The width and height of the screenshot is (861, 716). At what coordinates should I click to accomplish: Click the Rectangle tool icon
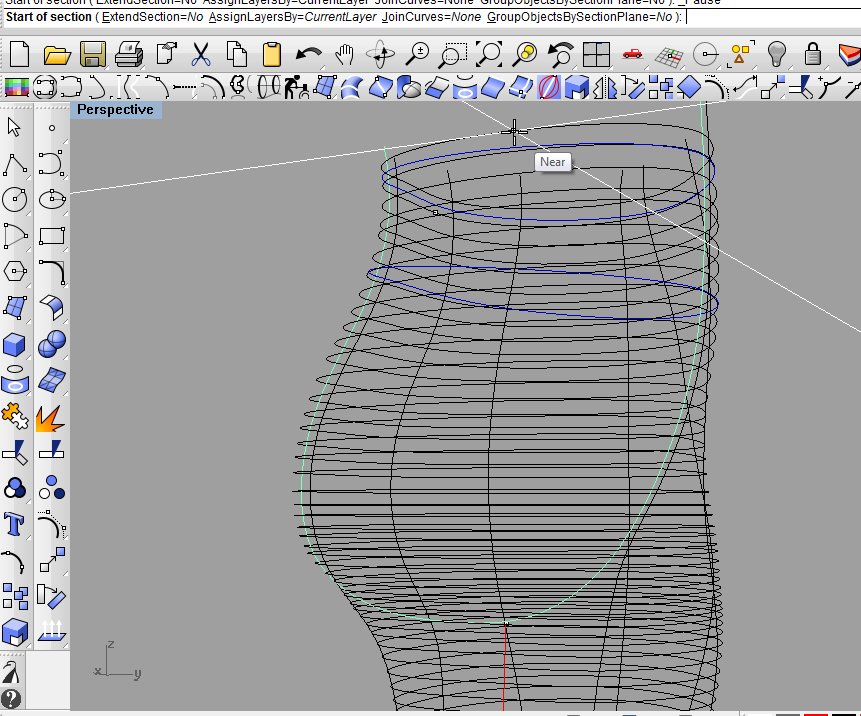pos(51,236)
